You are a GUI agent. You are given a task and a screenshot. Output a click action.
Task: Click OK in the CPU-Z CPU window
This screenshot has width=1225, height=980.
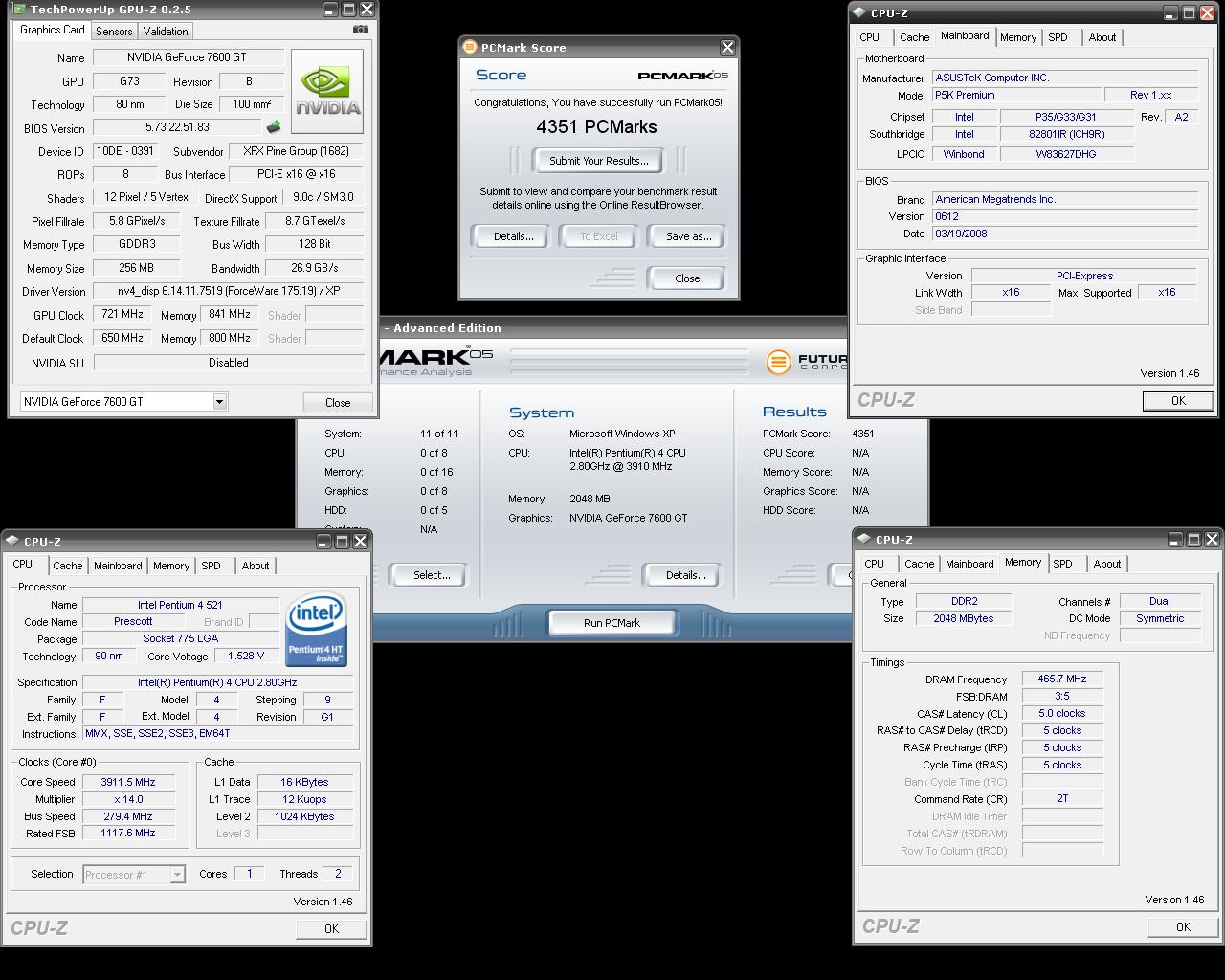click(x=331, y=929)
